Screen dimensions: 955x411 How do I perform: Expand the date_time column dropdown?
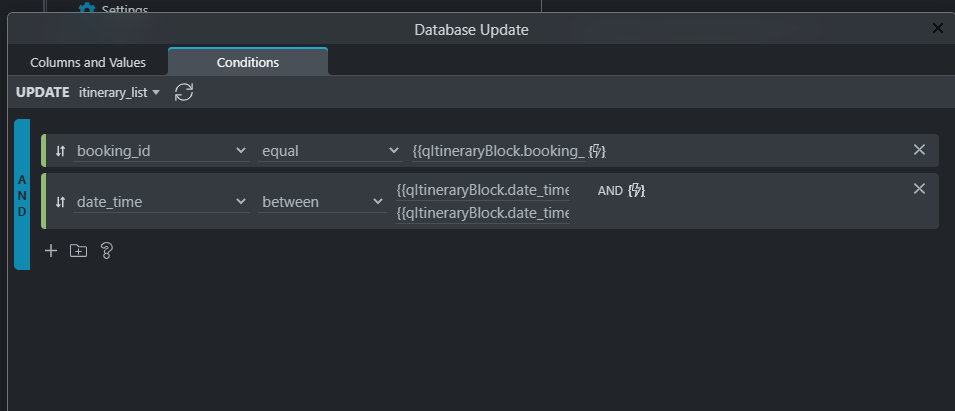tap(161, 202)
